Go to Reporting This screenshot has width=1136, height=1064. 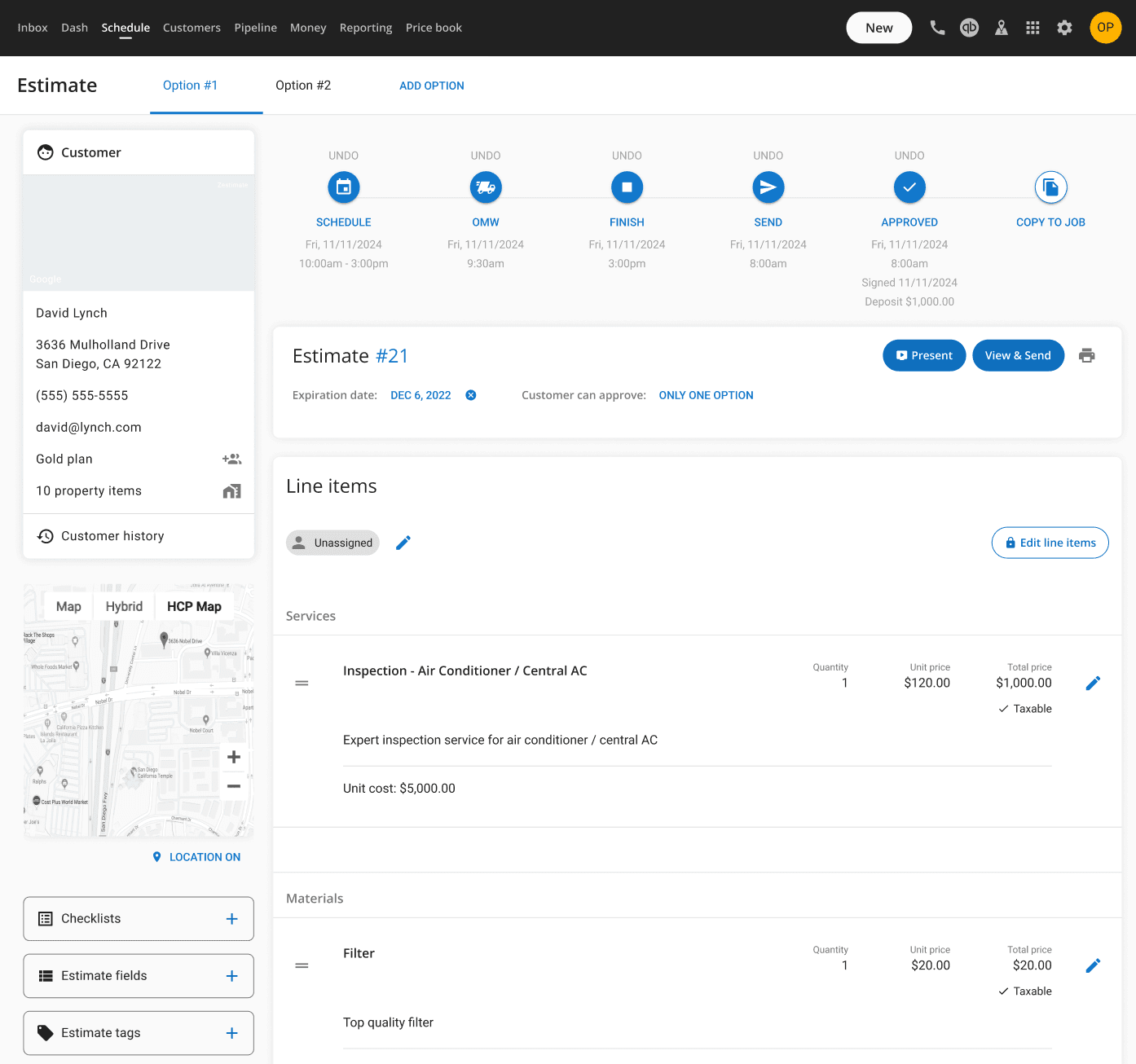point(366,28)
